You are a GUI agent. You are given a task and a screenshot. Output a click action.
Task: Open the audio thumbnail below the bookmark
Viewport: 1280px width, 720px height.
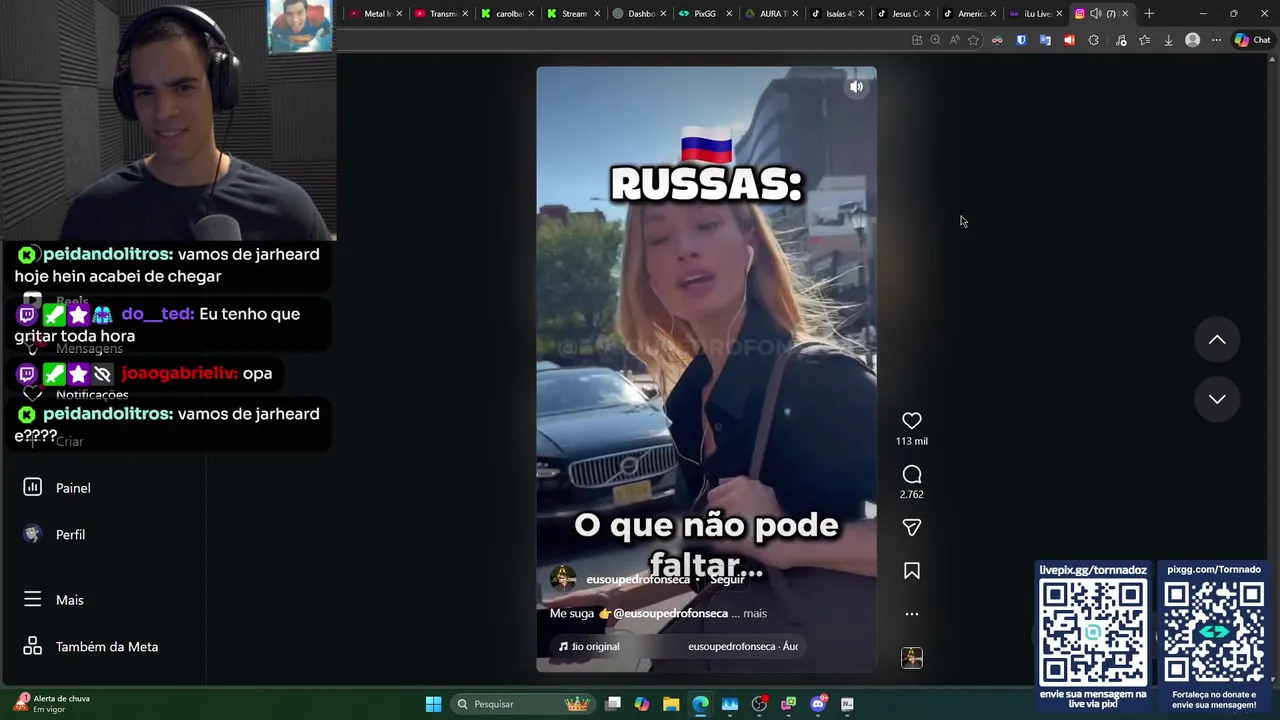pyautogui.click(x=911, y=658)
